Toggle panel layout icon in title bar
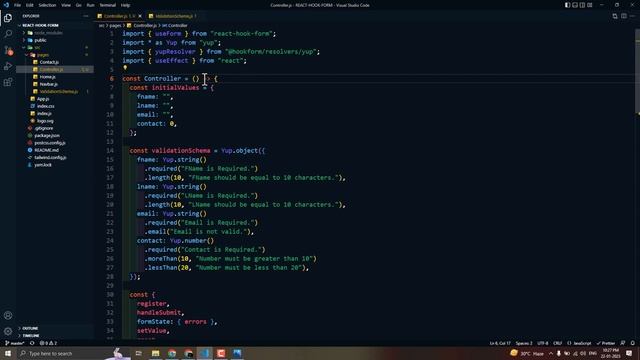 pos(575,5)
